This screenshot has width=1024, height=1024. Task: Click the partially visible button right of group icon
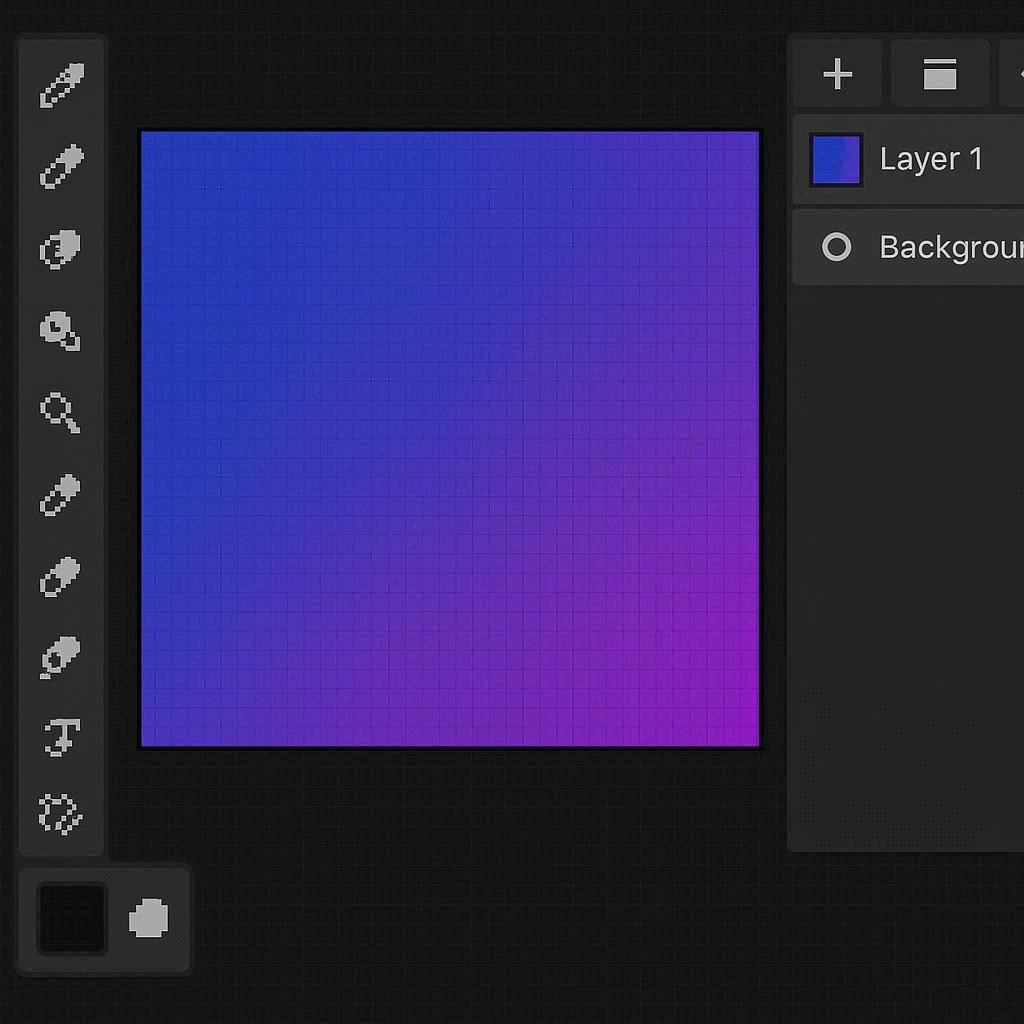[1014, 74]
